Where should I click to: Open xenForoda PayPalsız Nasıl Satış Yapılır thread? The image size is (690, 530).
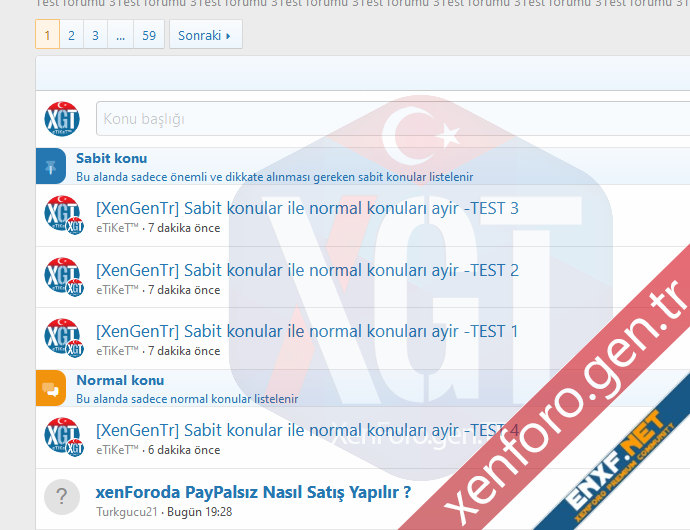(253, 492)
